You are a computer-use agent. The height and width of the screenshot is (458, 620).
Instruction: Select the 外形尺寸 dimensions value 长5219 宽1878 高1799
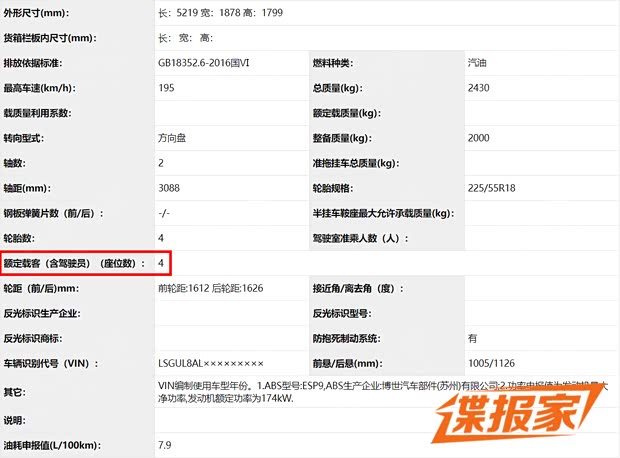[x=225, y=14]
